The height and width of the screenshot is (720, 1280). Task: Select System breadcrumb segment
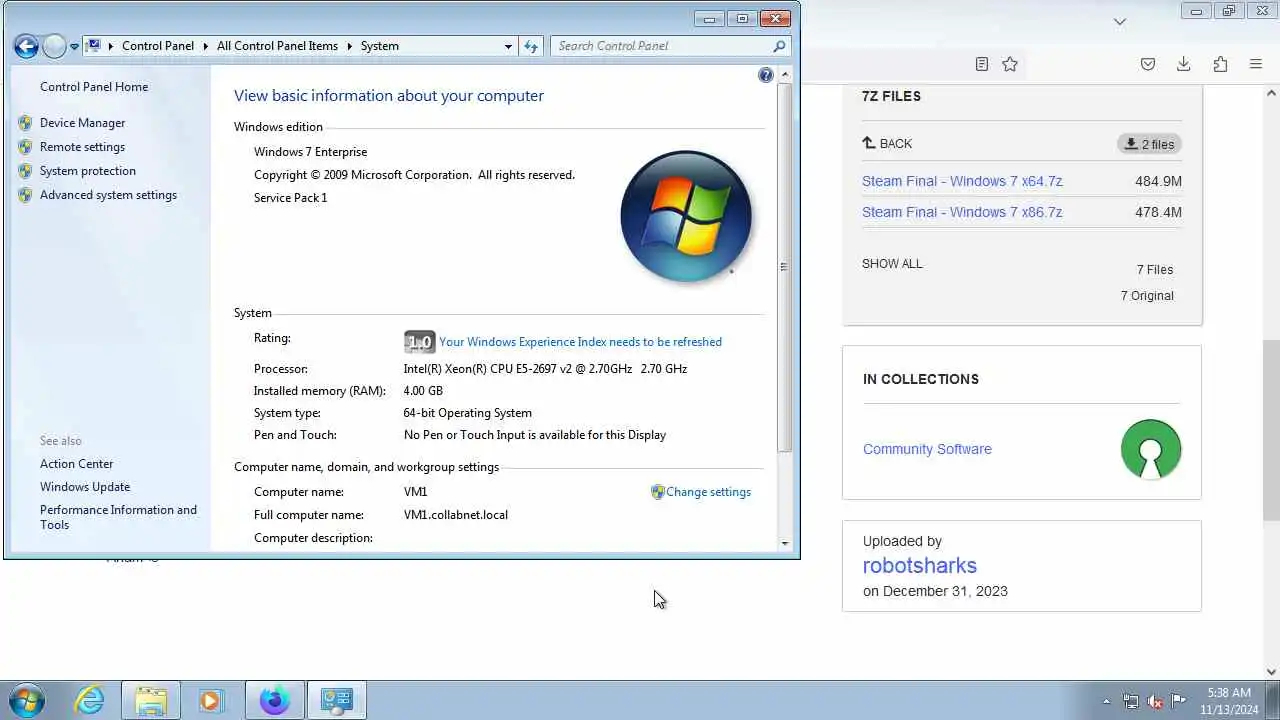[379, 46]
